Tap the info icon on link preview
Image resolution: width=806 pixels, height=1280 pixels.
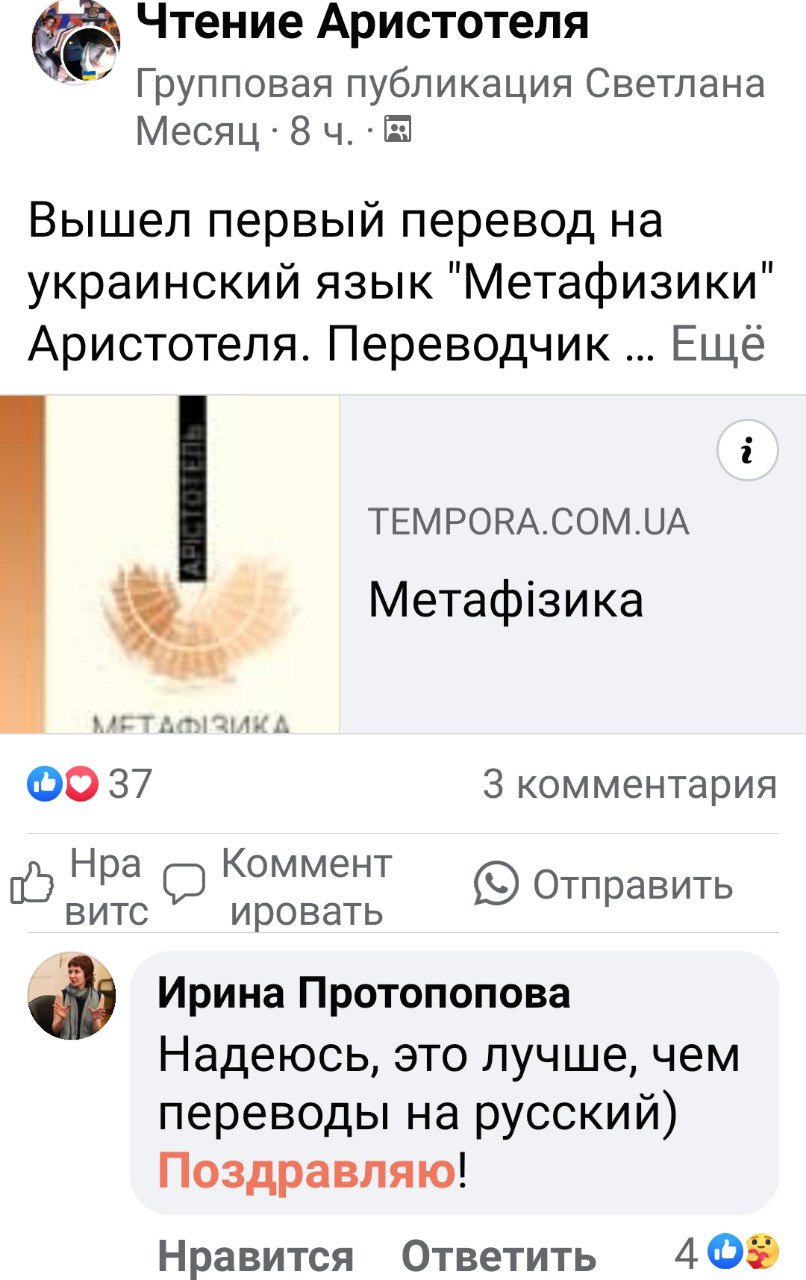(x=747, y=453)
